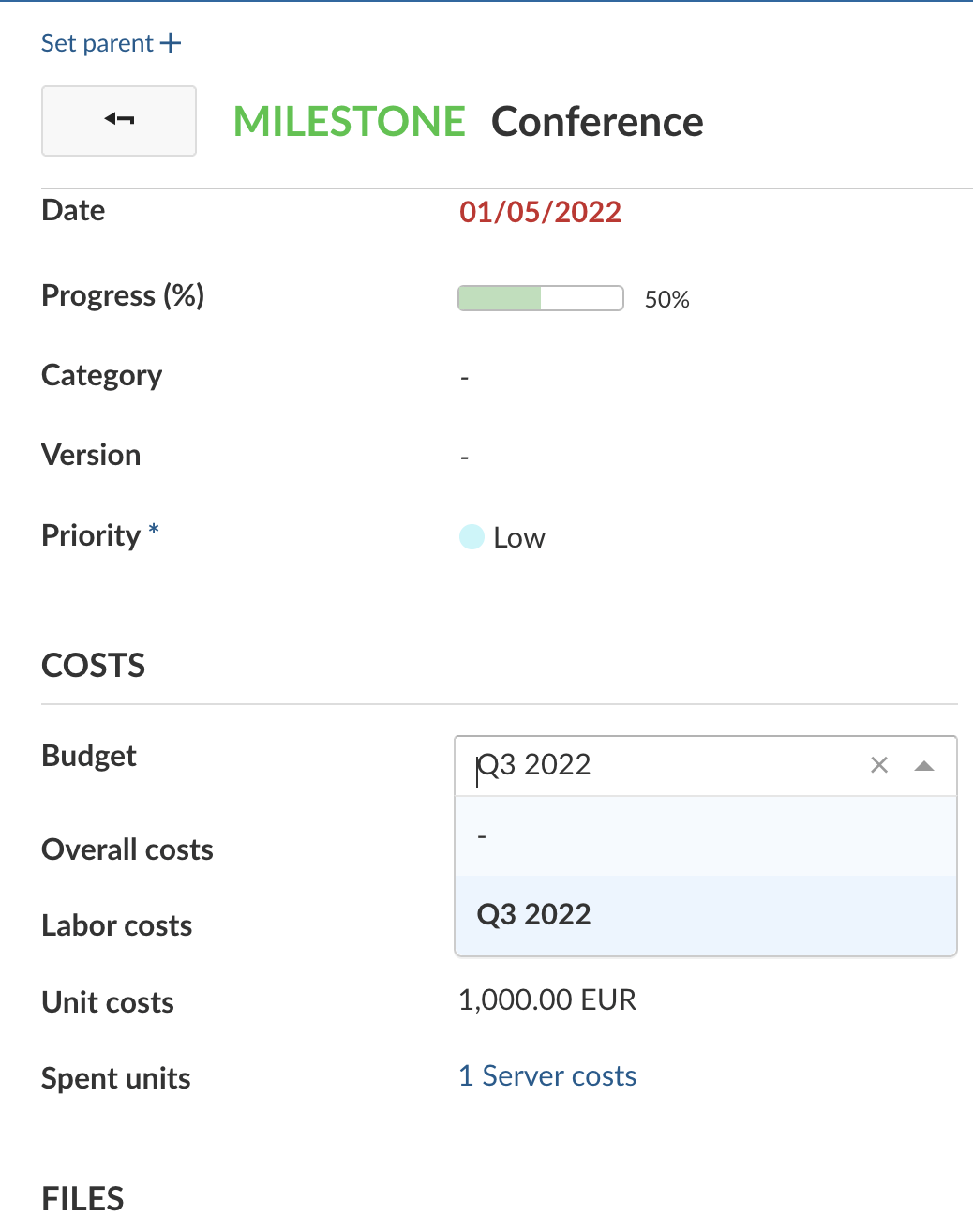This screenshot has width=973, height=1232.
Task: Select Q3 2022 from the Budget options
Action: coord(533,913)
